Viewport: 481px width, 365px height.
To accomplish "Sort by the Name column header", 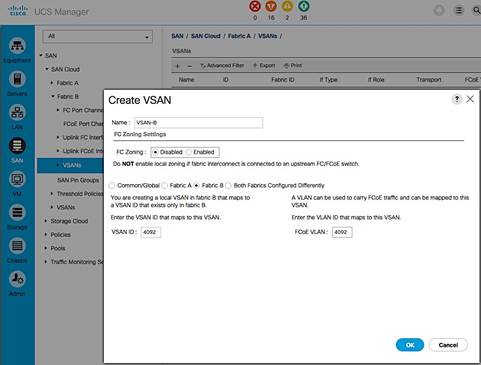I will (186, 80).
